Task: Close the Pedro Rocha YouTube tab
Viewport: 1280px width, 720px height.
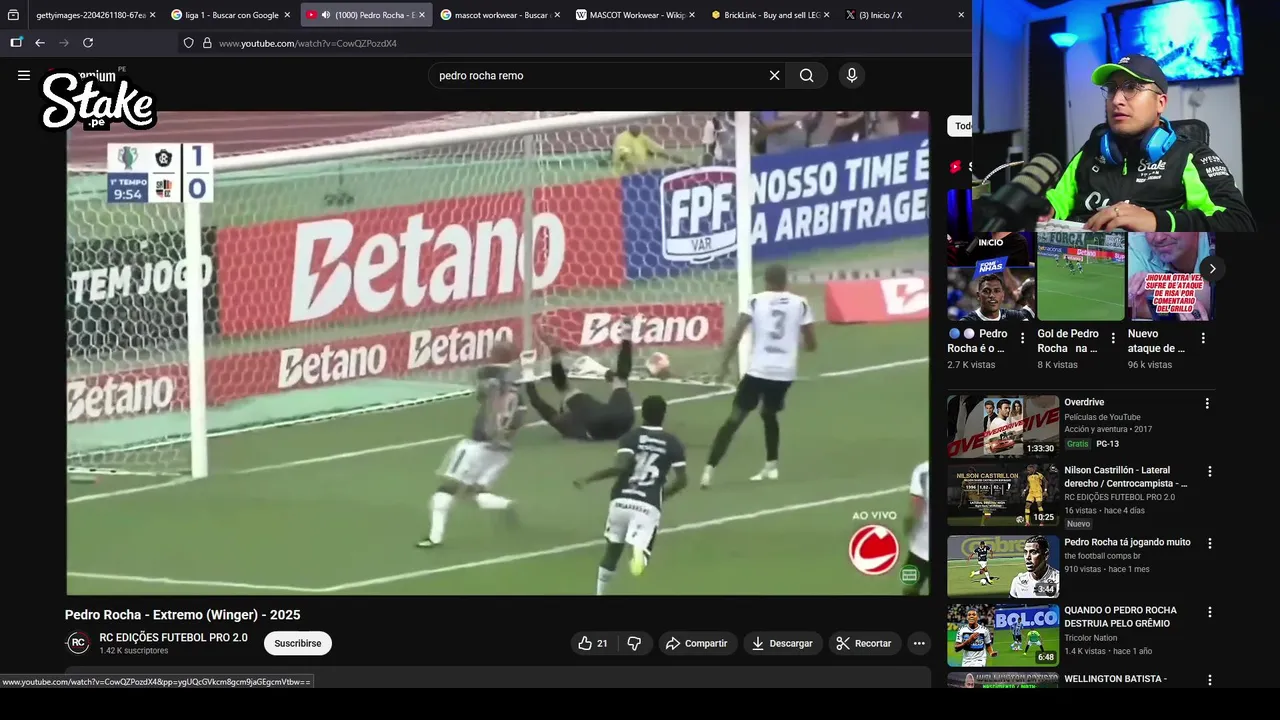Action: point(422,15)
